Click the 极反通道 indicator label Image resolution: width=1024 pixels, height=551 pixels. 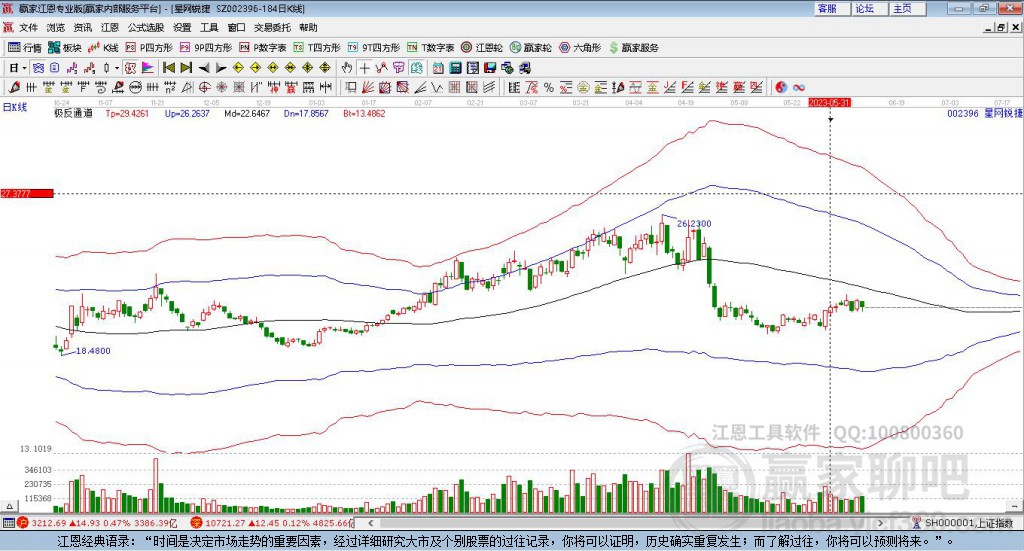coord(73,113)
